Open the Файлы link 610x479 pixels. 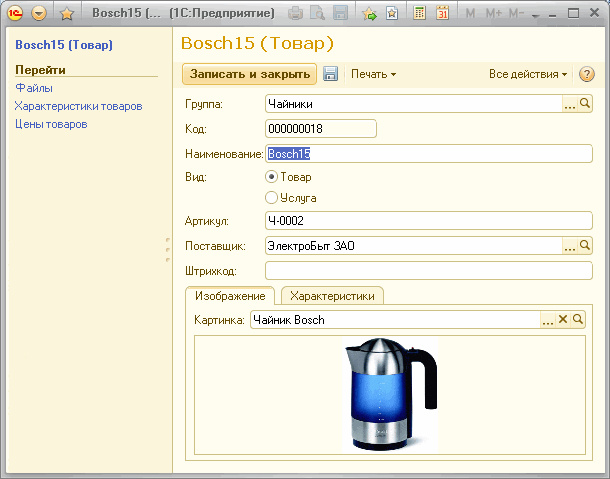pyautogui.click(x=34, y=88)
